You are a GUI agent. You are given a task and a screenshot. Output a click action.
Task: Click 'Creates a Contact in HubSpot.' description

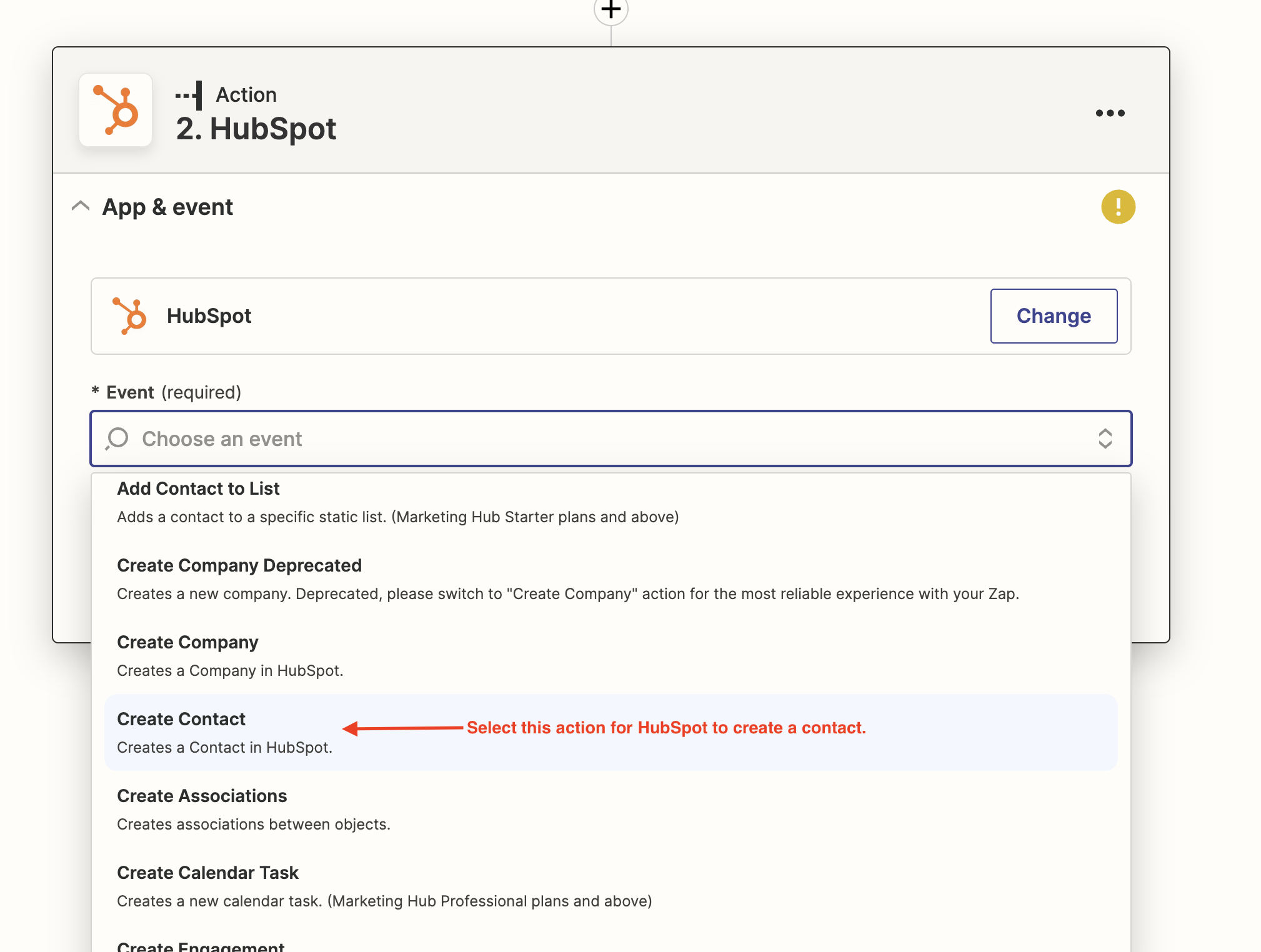click(x=224, y=747)
